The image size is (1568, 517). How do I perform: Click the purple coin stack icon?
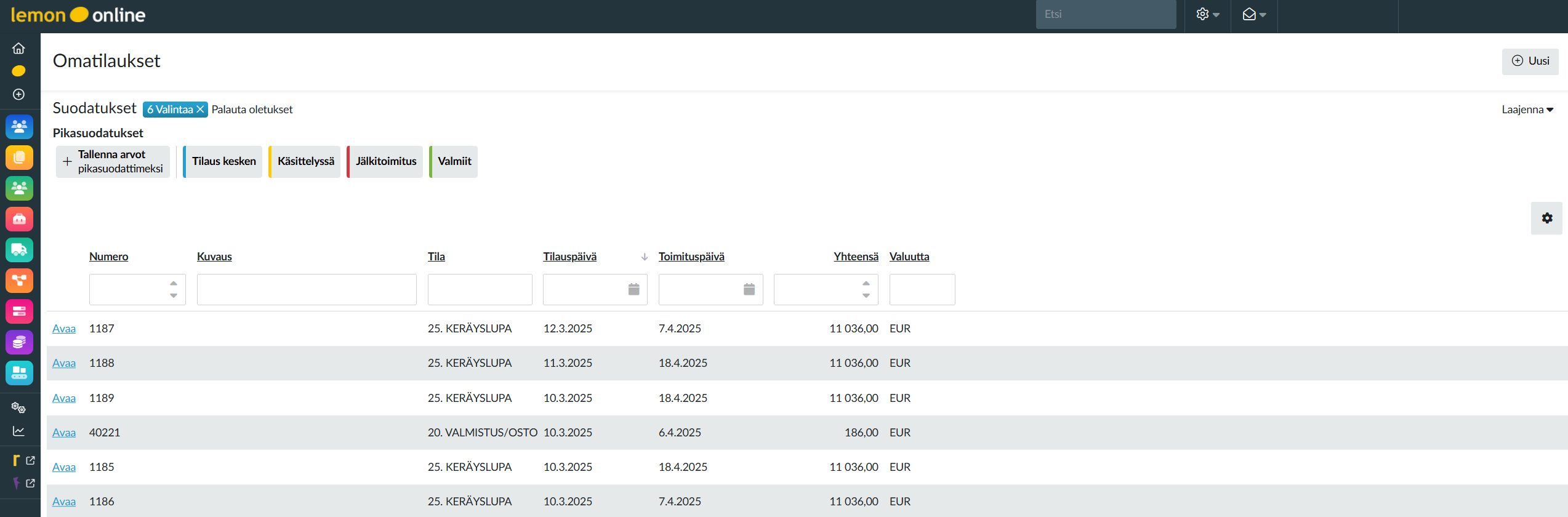[19, 342]
